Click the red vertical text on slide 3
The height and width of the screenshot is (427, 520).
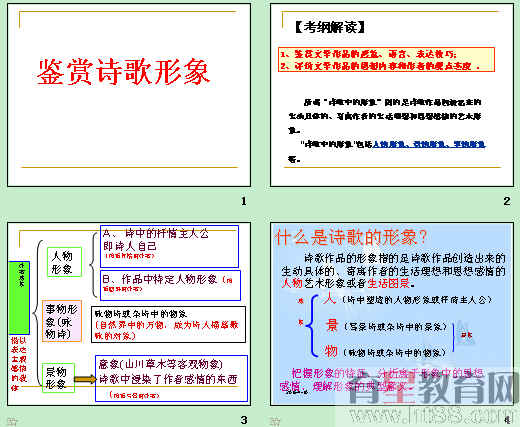pyautogui.click(x=19, y=364)
